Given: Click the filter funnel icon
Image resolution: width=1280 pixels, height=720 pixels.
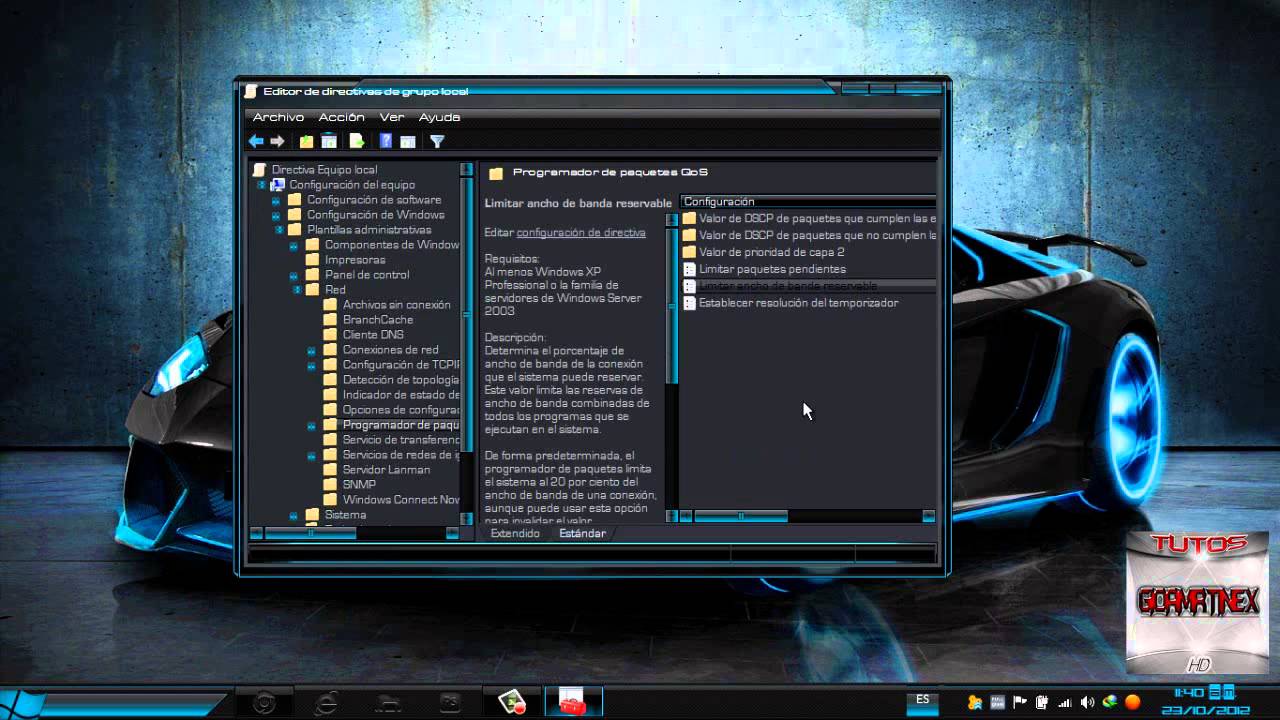Looking at the screenshot, I should [x=437, y=142].
